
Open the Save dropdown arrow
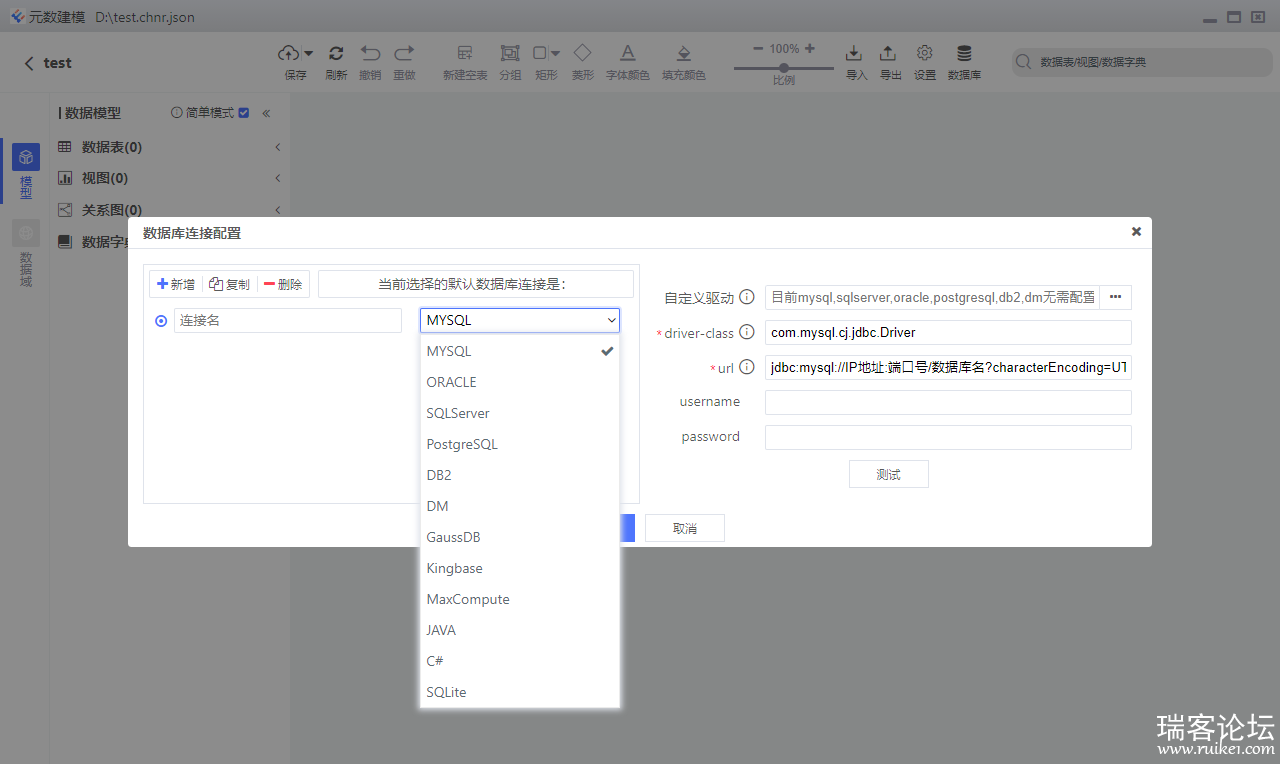[309, 53]
